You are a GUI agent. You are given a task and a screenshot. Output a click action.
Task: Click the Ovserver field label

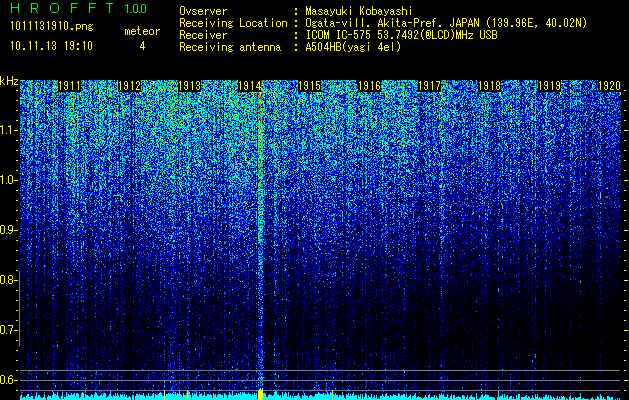(x=203, y=12)
